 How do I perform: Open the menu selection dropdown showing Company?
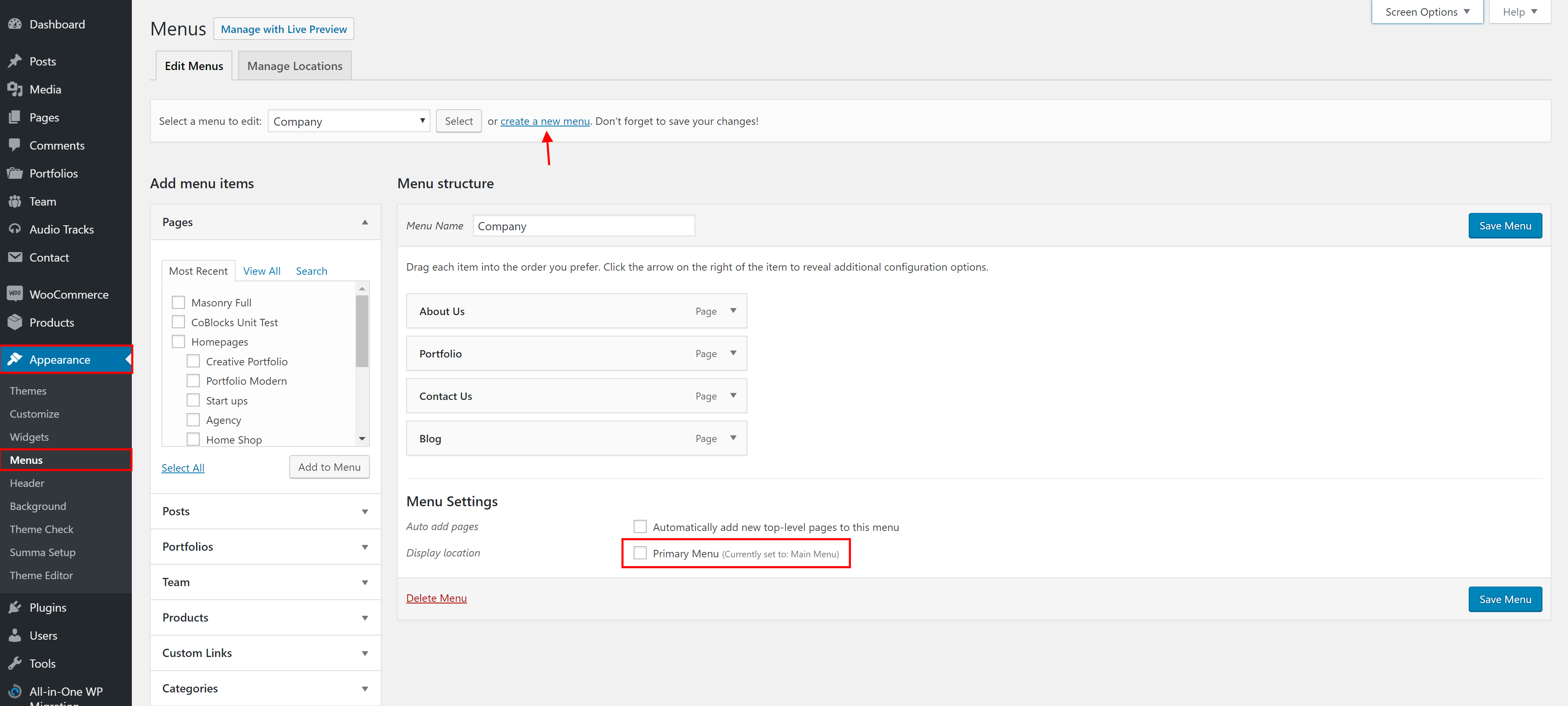coord(349,121)
